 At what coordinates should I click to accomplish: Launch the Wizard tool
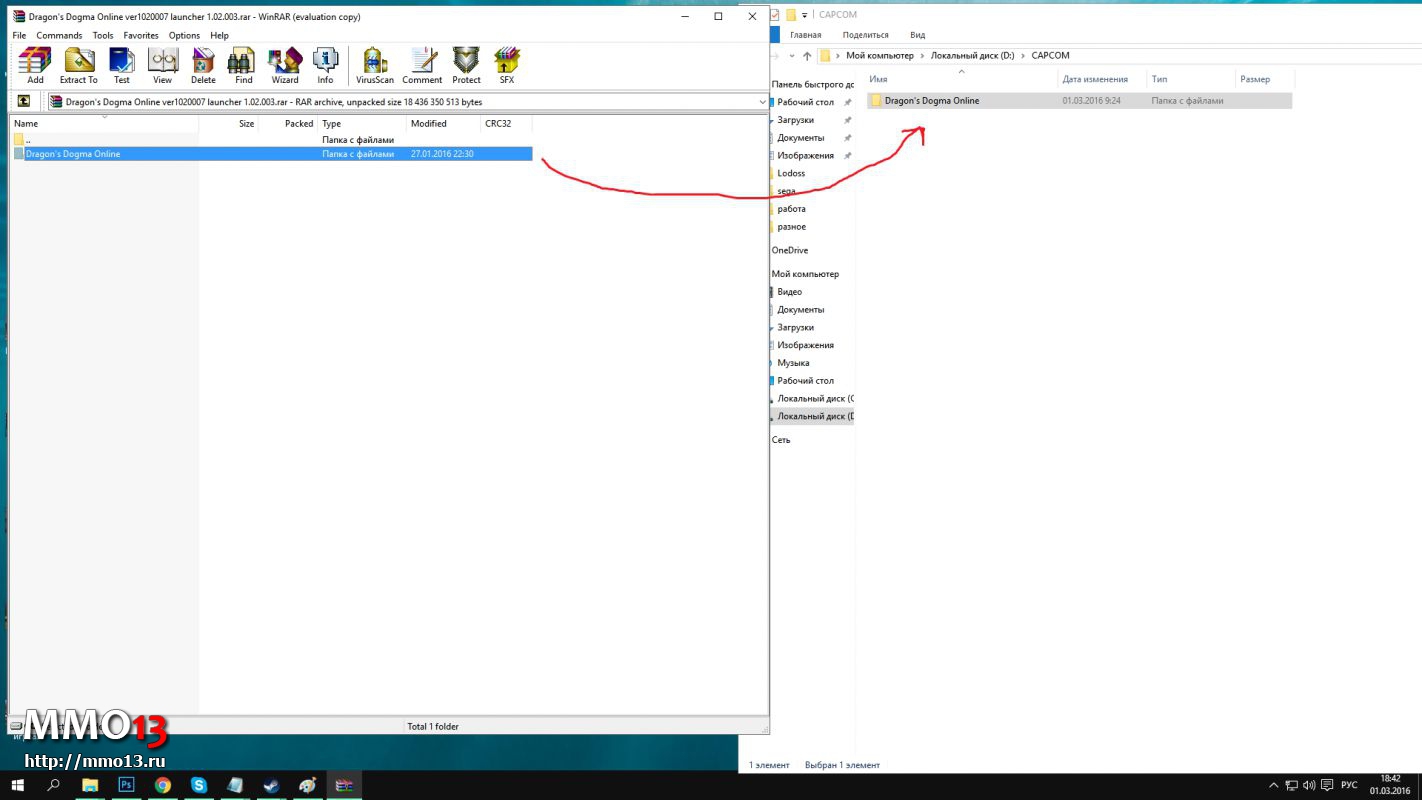point(285,66)
